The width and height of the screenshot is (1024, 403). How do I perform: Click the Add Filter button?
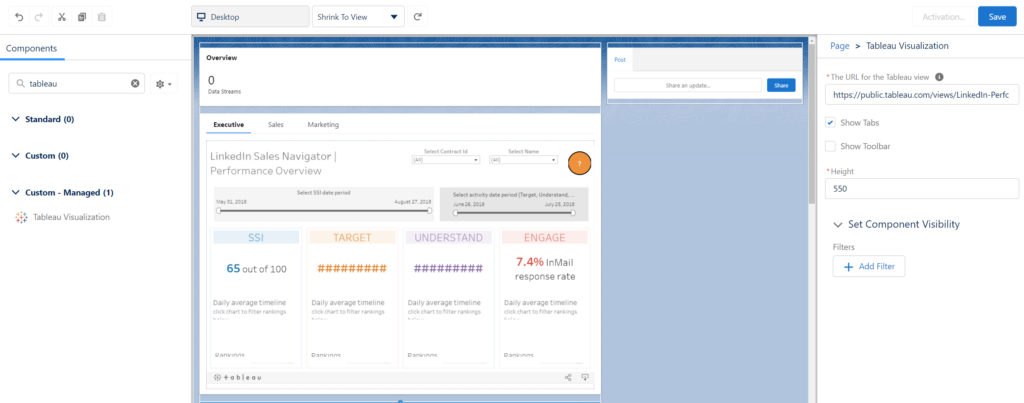point(869,266)
